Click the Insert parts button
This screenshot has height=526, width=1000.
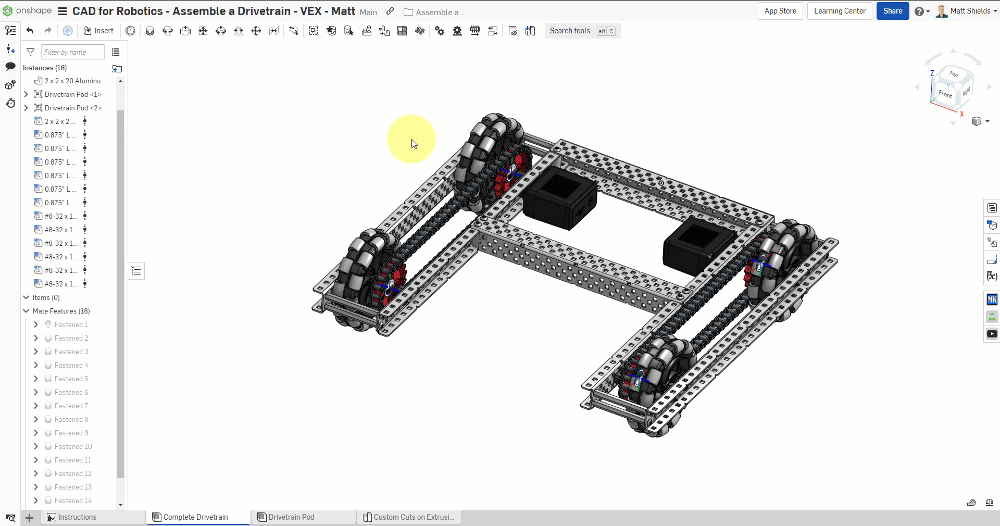pyautogui.click(x=98, y=31)
